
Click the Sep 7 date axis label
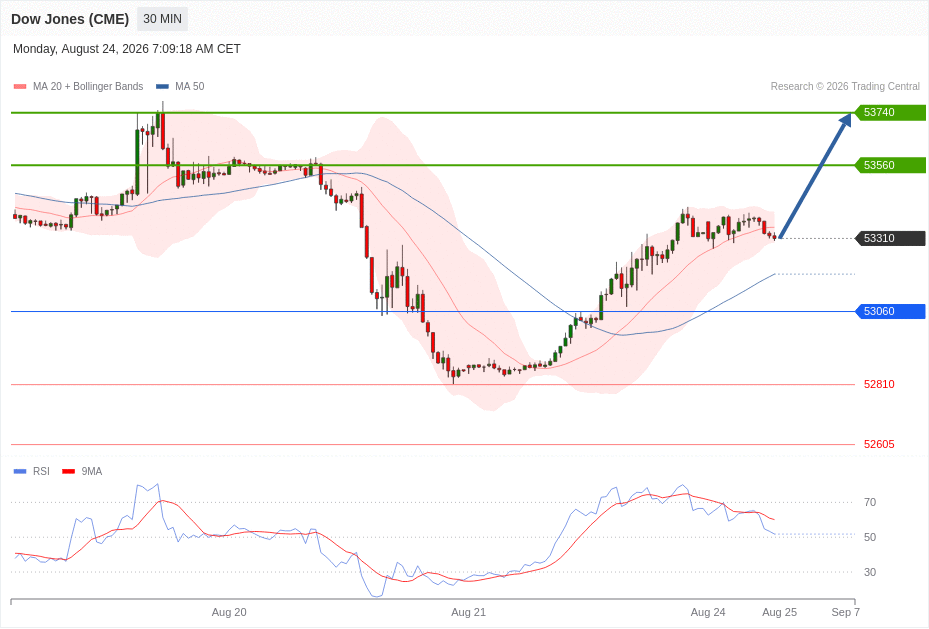point(845,612)
